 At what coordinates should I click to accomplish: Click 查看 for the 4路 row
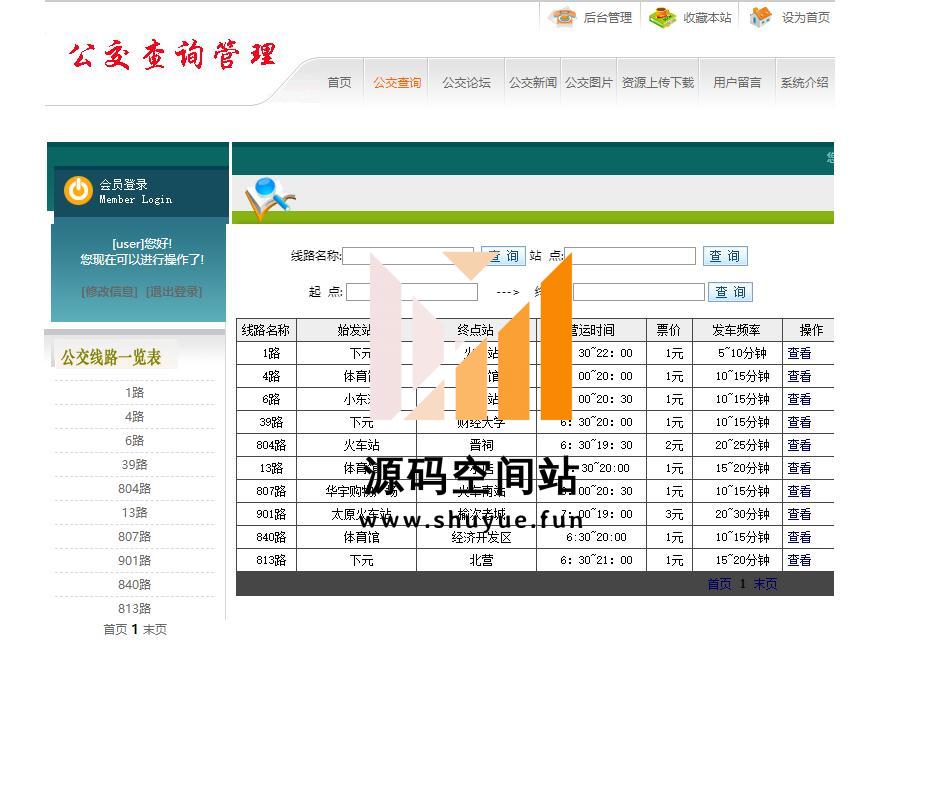[x=799, y=376]
